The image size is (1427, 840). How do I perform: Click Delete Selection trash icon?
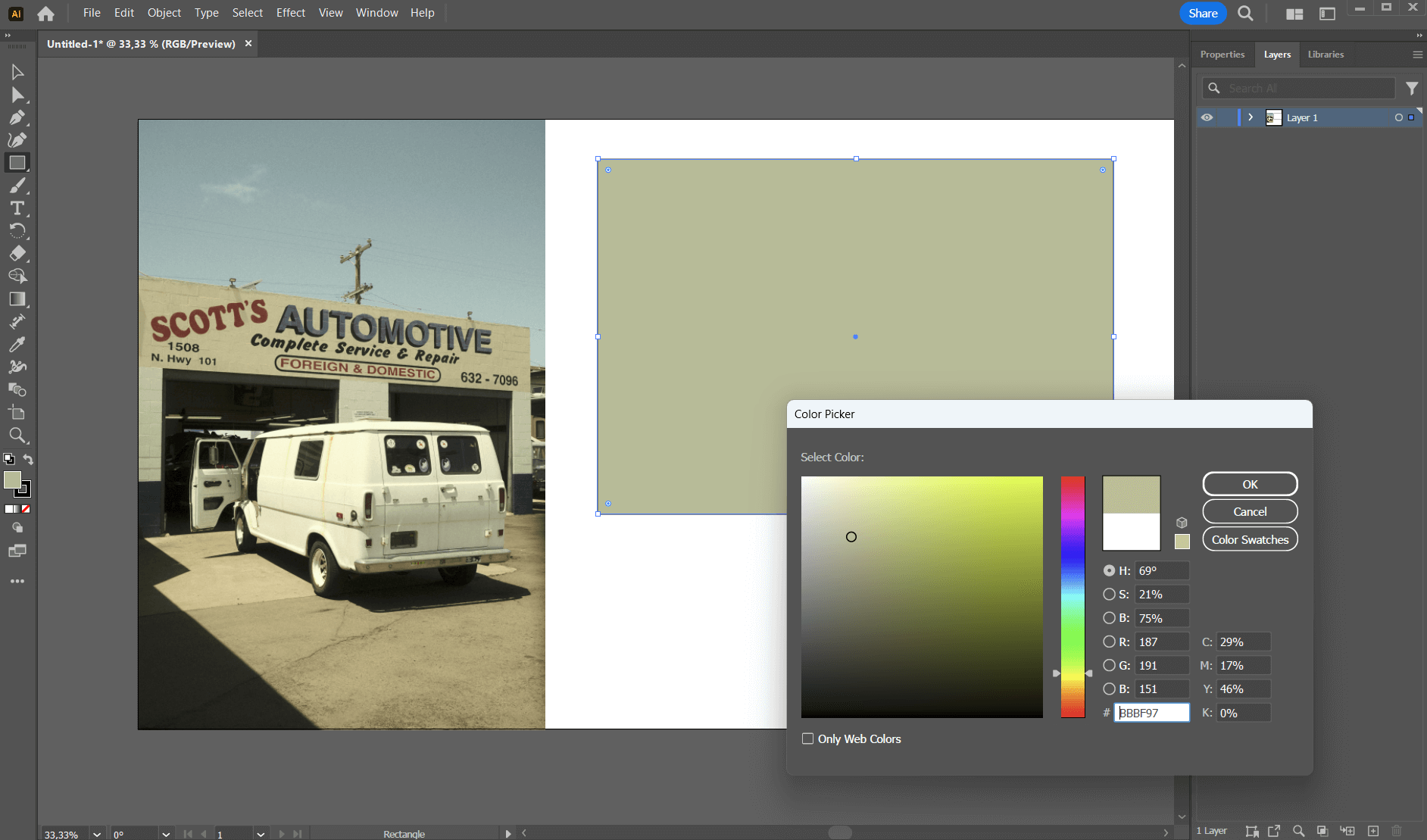1397,831
